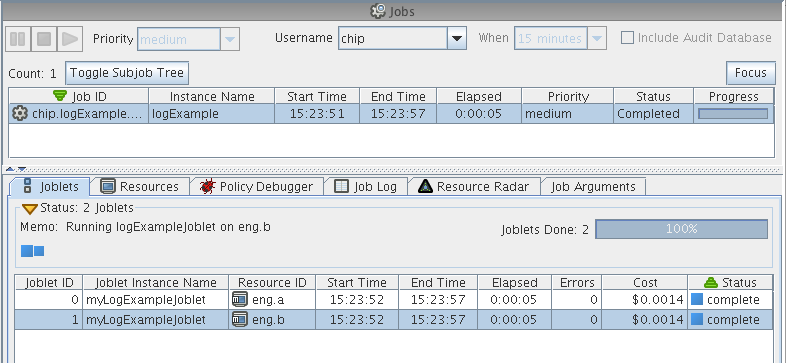The image size is (786, 363).
Task: Click resource icon next to eng.a
Action: (x=240, y=300)
